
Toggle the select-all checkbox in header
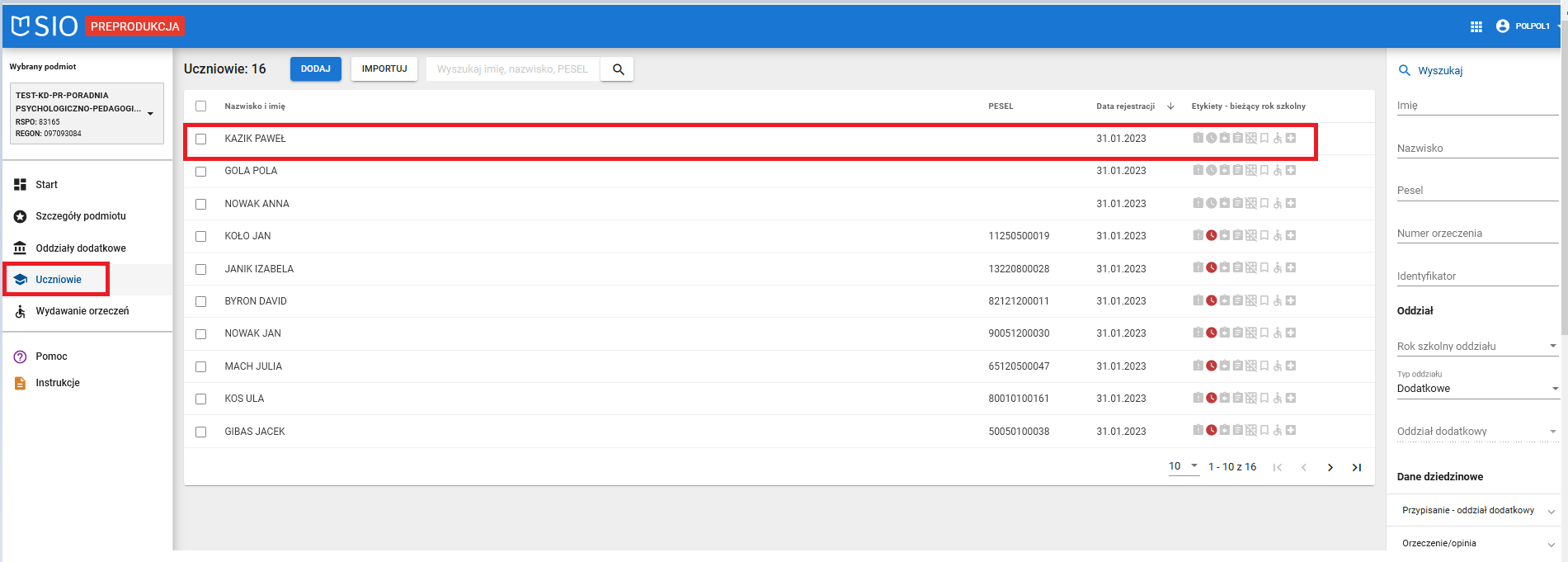pyautogui.click(x=200, y=106)
